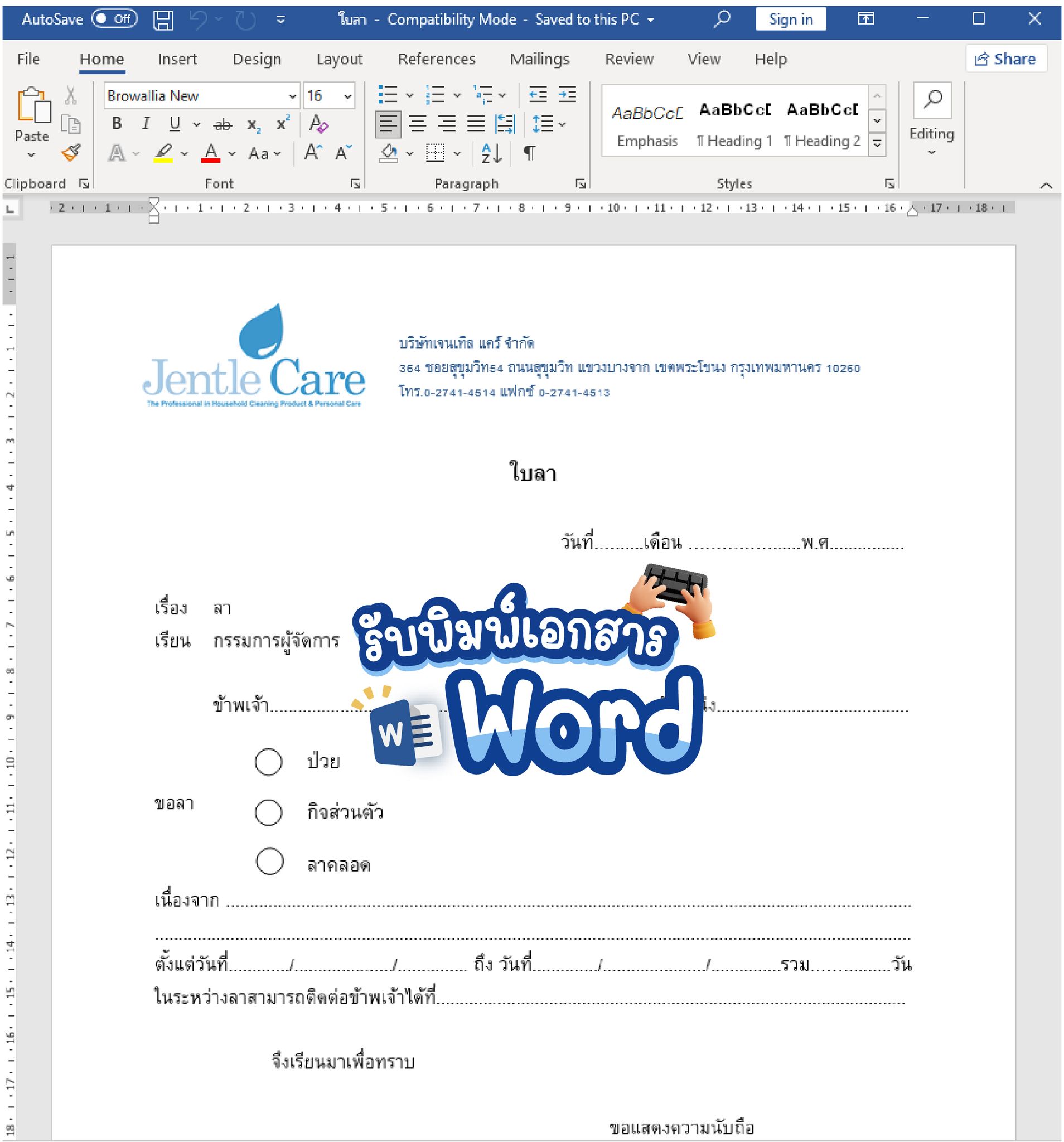This screenshot has width=1064, height=1142.
Task: Click the Save disk icon
Action: pyautogui.click(x=163, y=20)
